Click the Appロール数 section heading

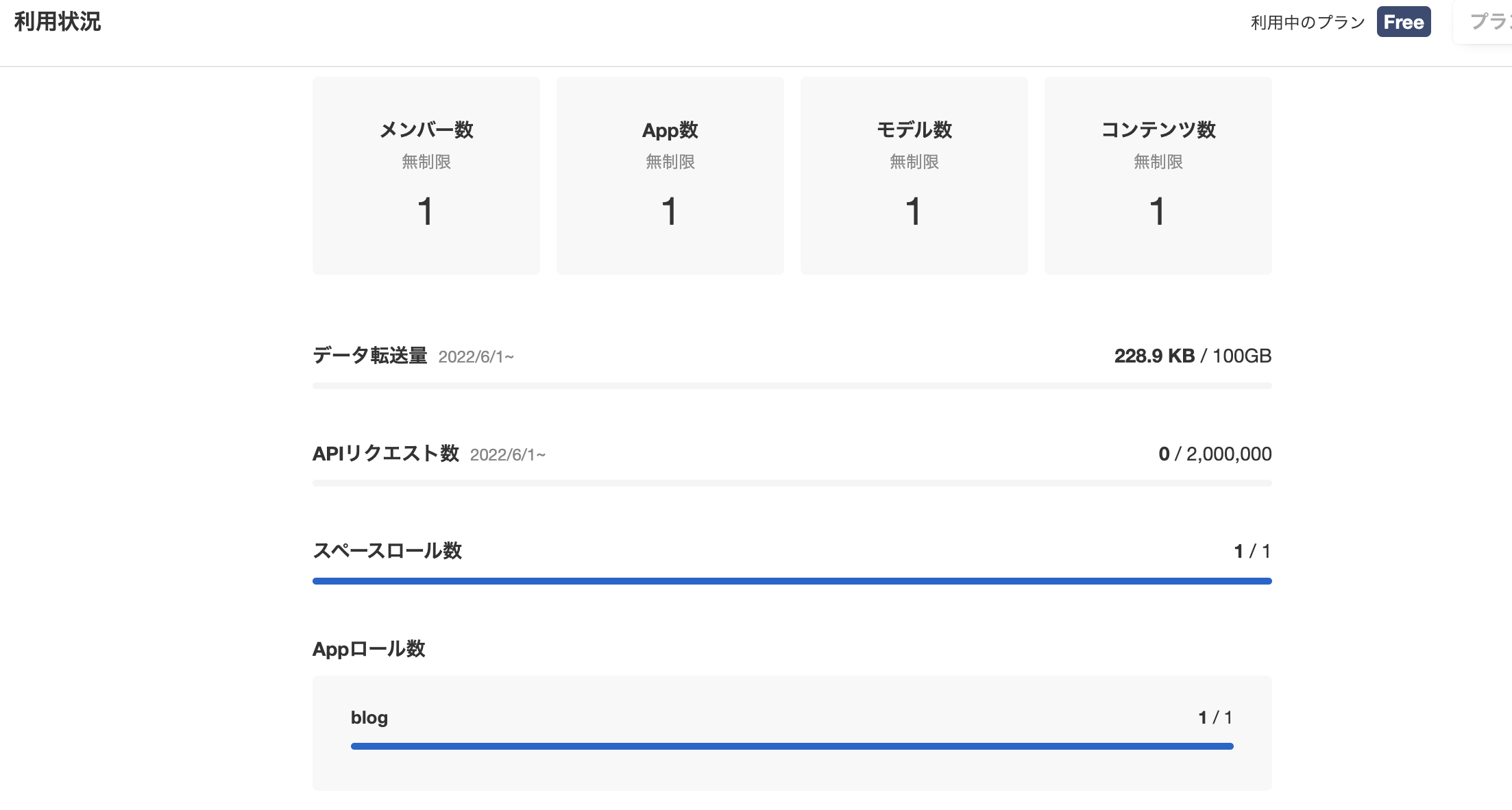pyautogui.click(x=369, y=649)
